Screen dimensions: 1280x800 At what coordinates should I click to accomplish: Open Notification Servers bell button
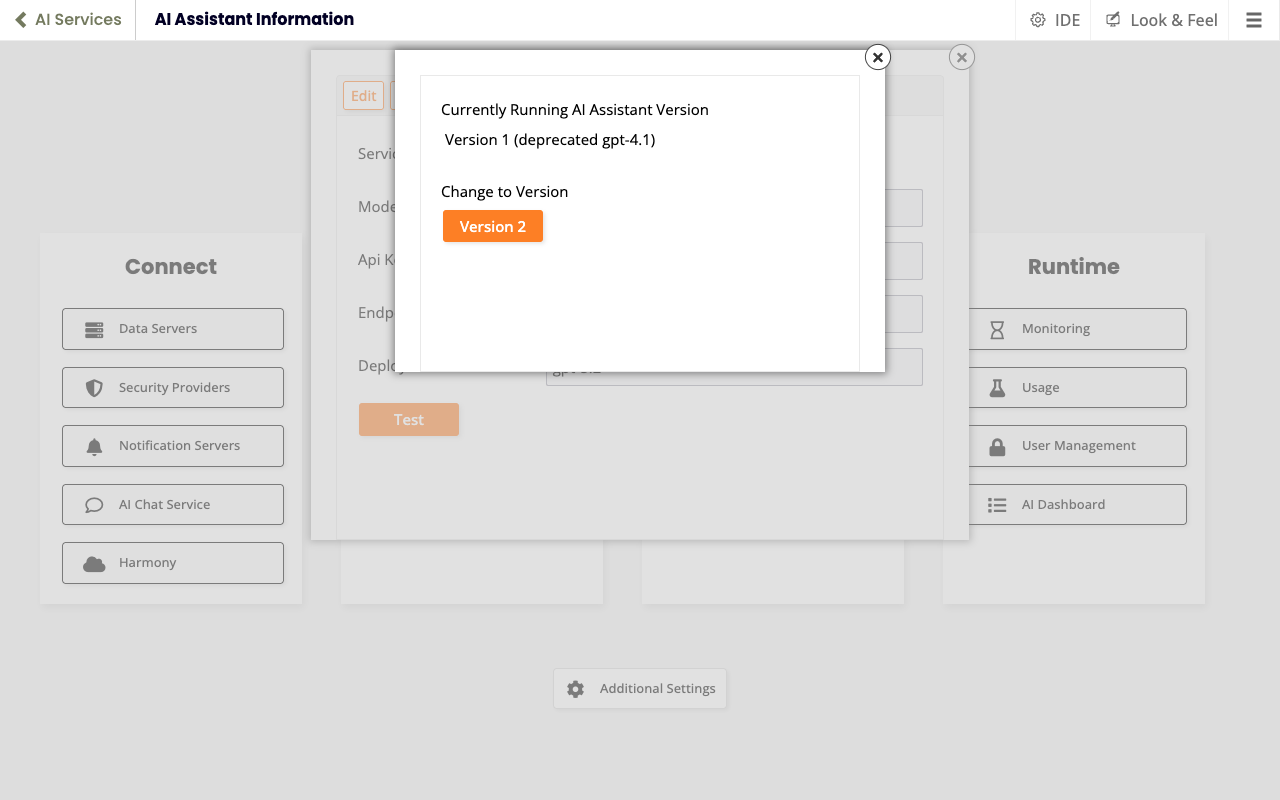pos(172,446)
